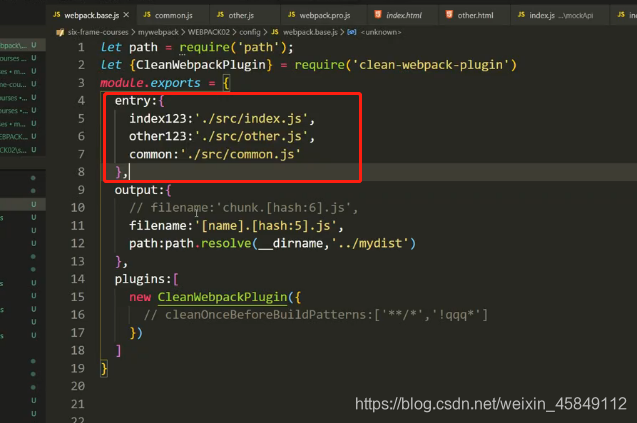Select the config breadcrumb folder

tap(249, 32)
